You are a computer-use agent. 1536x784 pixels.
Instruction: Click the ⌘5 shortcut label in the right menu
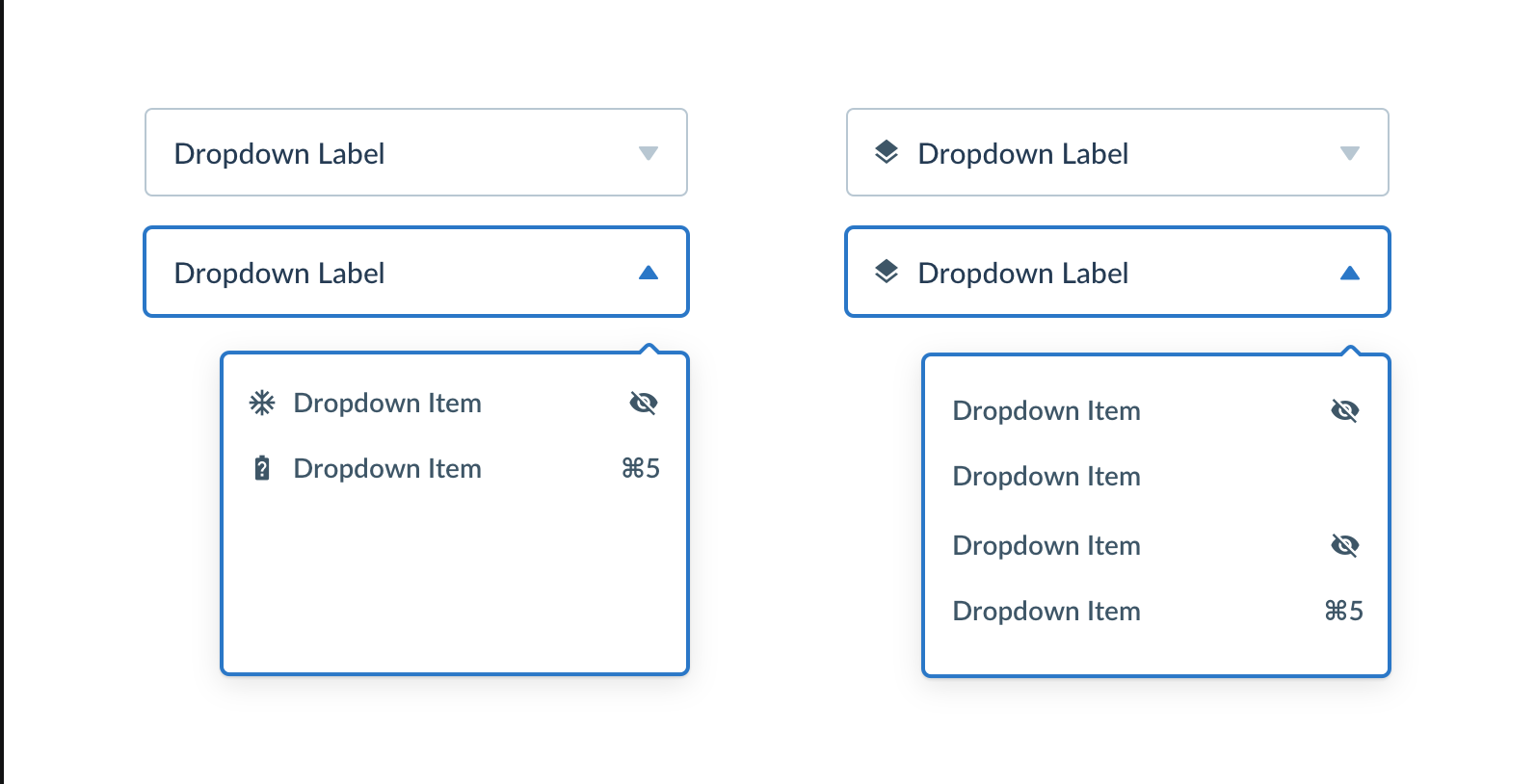pos(1342,610)
